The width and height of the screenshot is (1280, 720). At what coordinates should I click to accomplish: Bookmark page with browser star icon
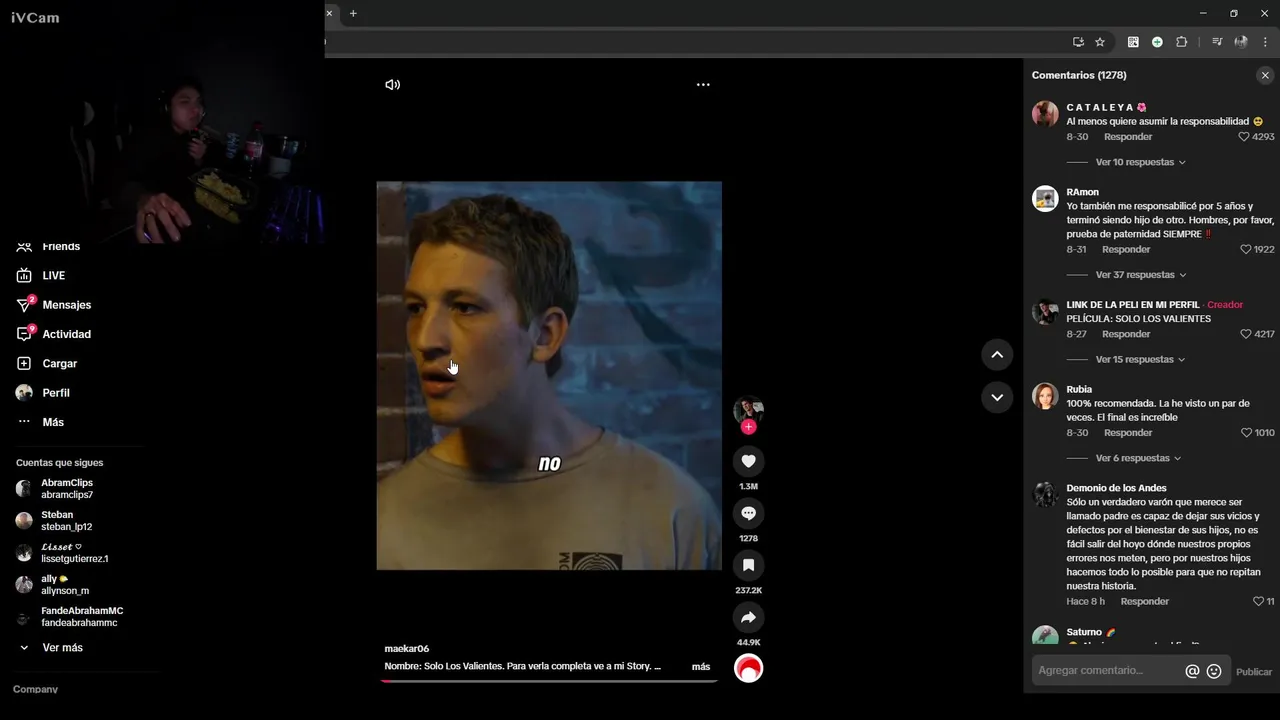click(1100, 42)
